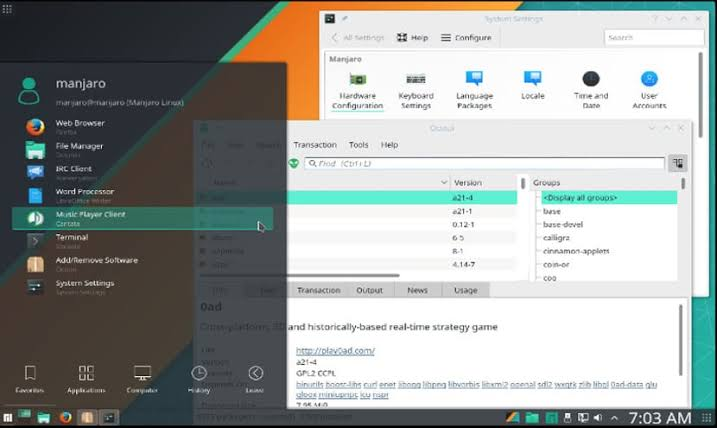Viewport: 717px width, 428px height.
Task: Start Word Processor from the launcher
Action: tap(143, 195)
